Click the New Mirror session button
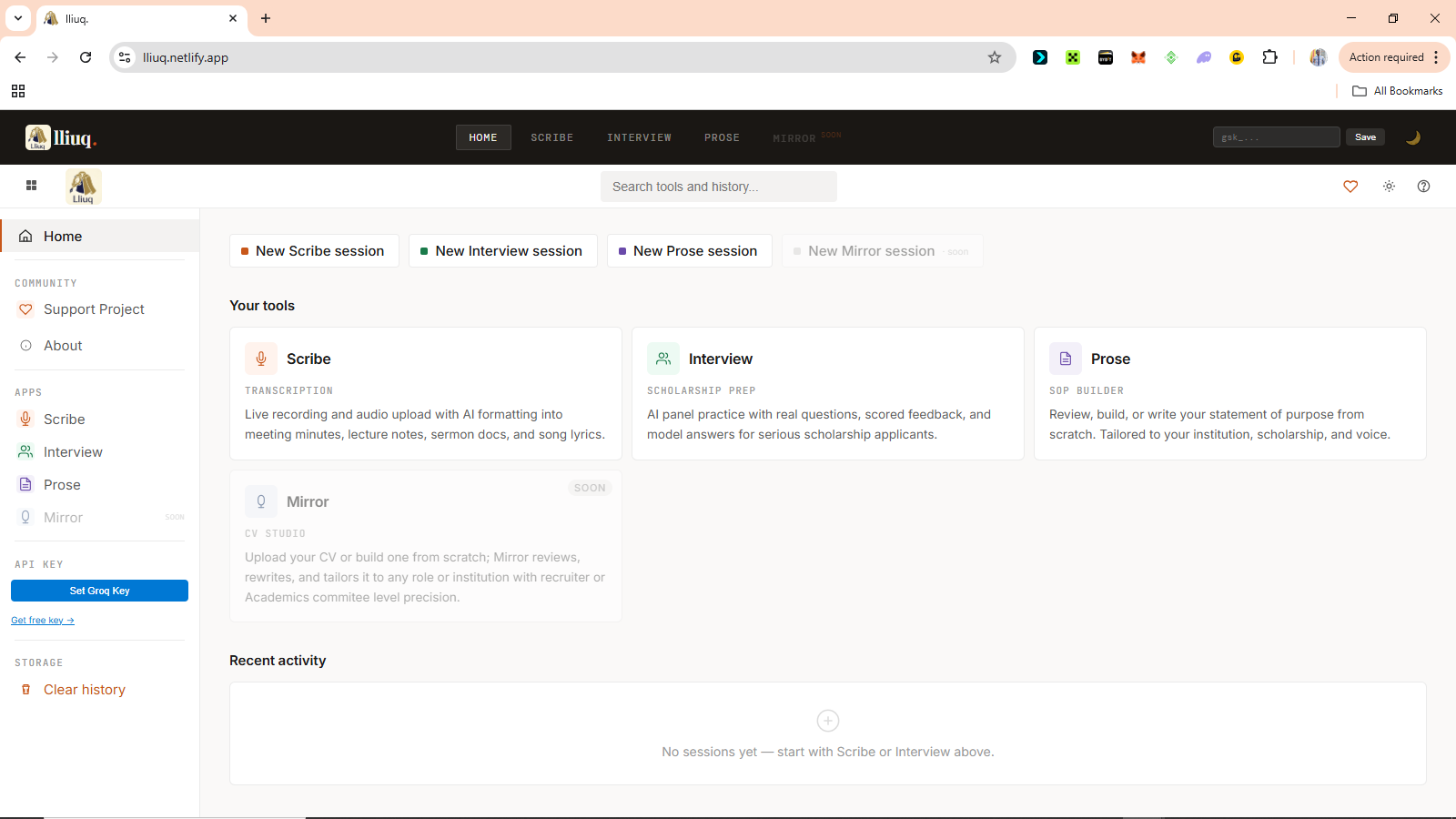Image resolution: width=1456 pixels, height=819 pixels. [x=883, y=251]
